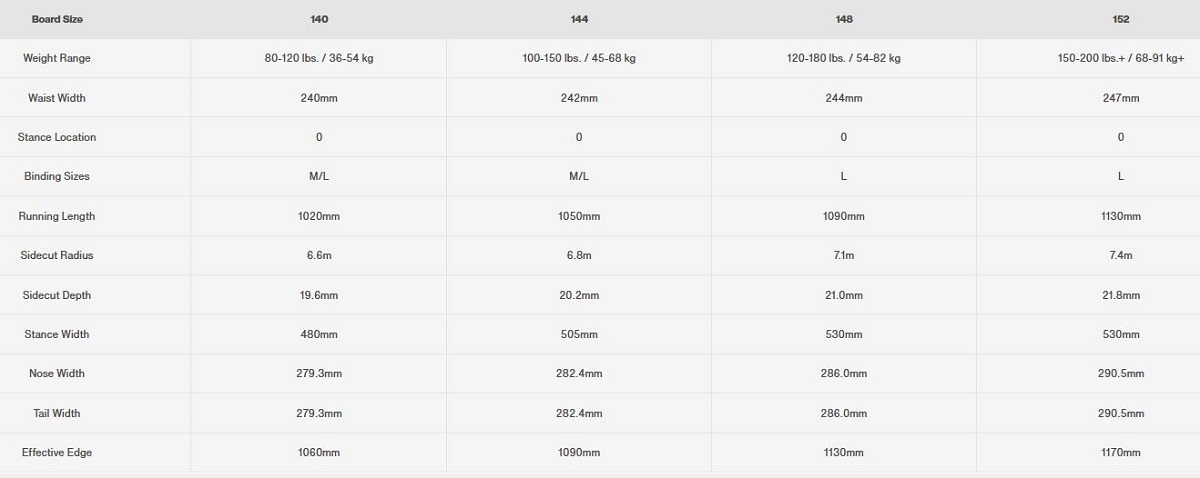Select the 152 board size header

click(1121, 19)
